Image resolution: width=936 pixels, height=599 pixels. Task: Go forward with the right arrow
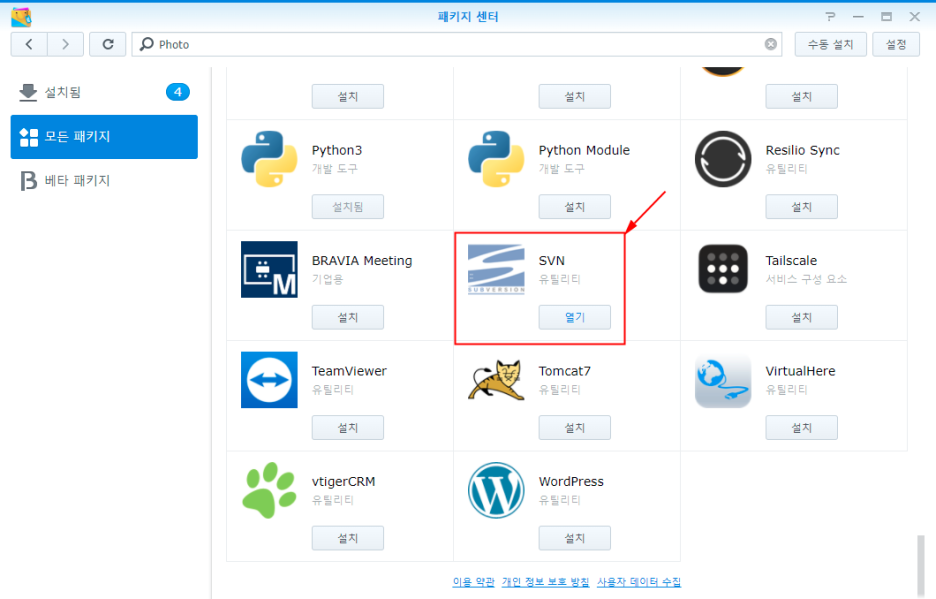pos(65,44)
